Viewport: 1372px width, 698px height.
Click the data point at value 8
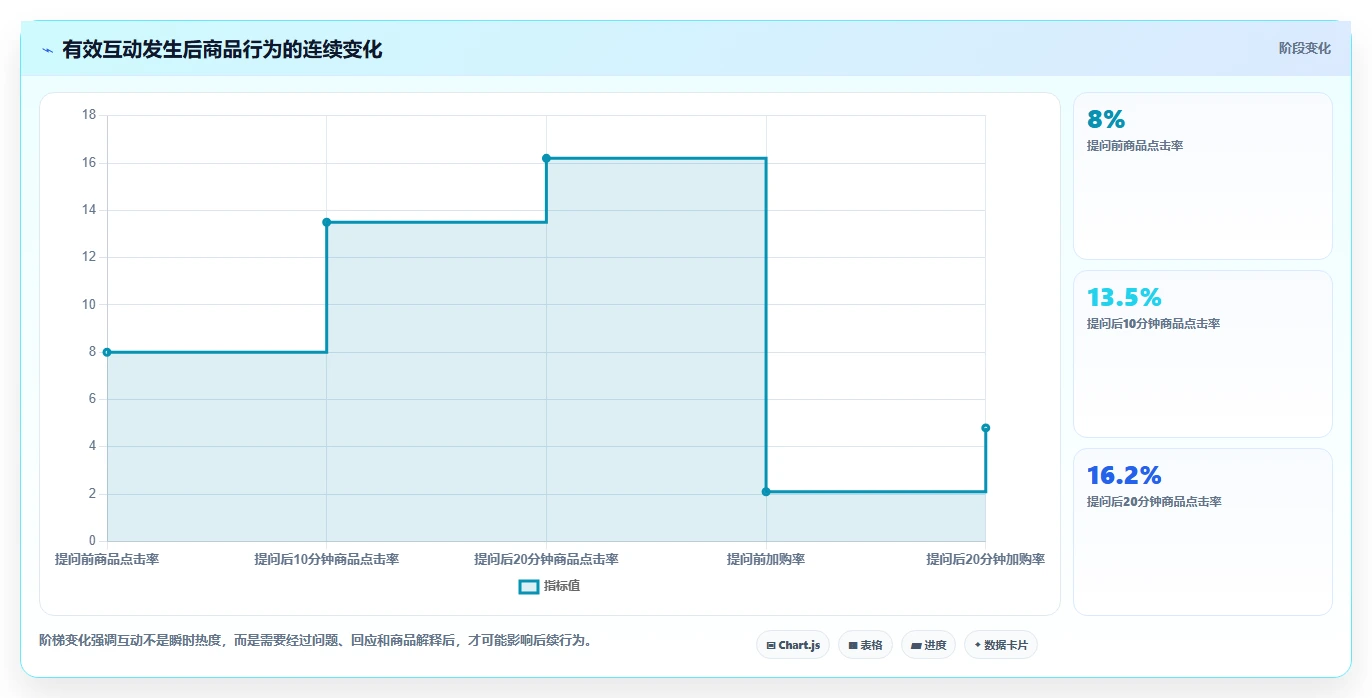pyautogui.click(x=107, y=352)
